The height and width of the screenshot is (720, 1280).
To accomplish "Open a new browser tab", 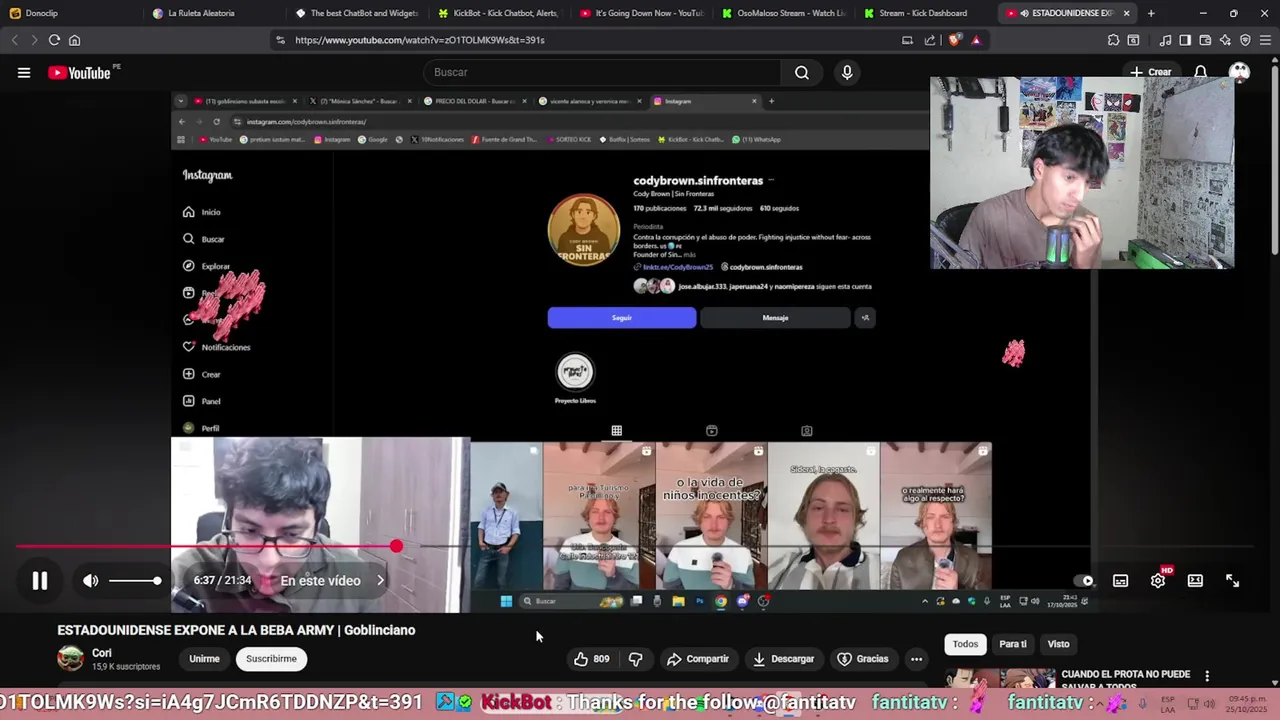I will (x=1151, y=13).
